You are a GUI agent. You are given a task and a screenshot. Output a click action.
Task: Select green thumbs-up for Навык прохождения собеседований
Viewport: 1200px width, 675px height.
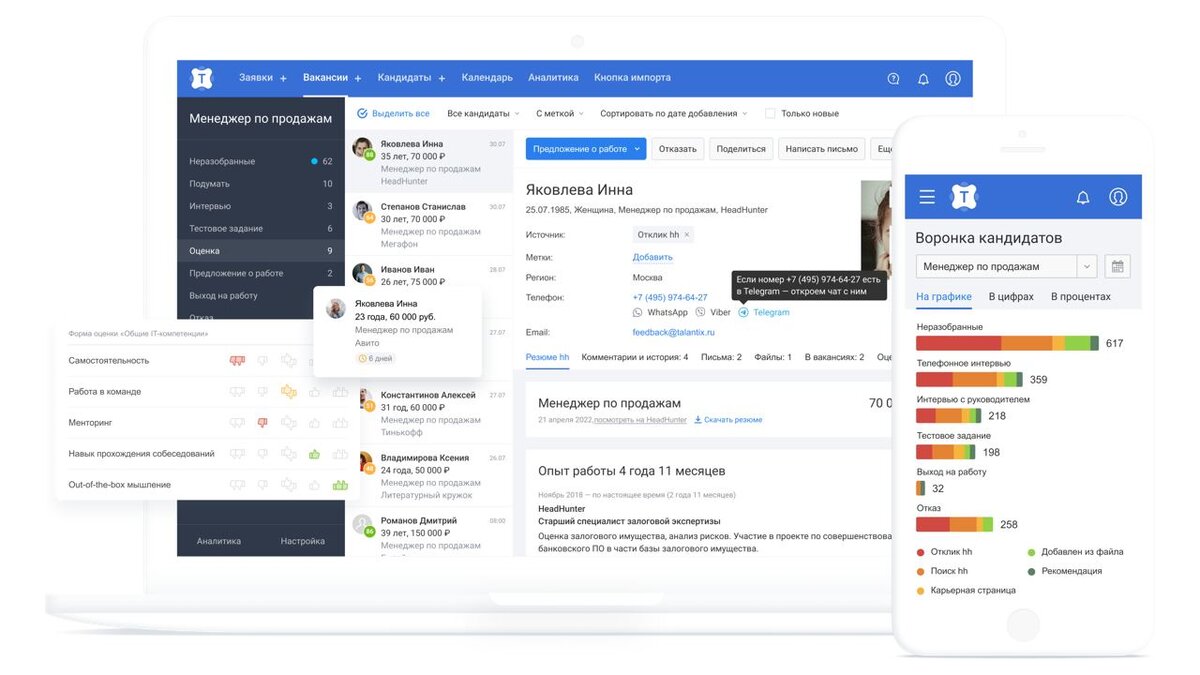[314, 454]
